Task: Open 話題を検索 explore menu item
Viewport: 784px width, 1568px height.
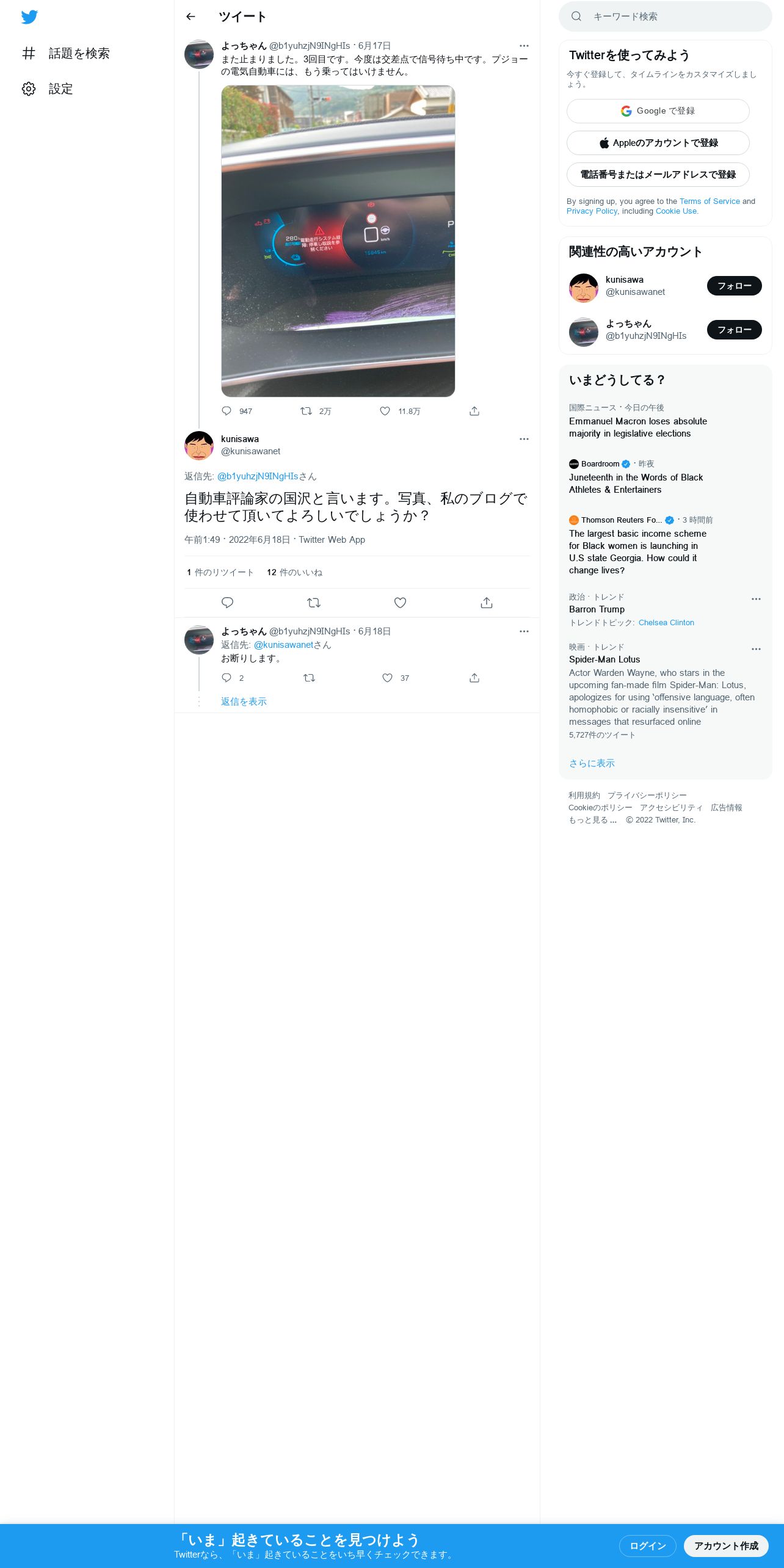Action: coord(66,53)
